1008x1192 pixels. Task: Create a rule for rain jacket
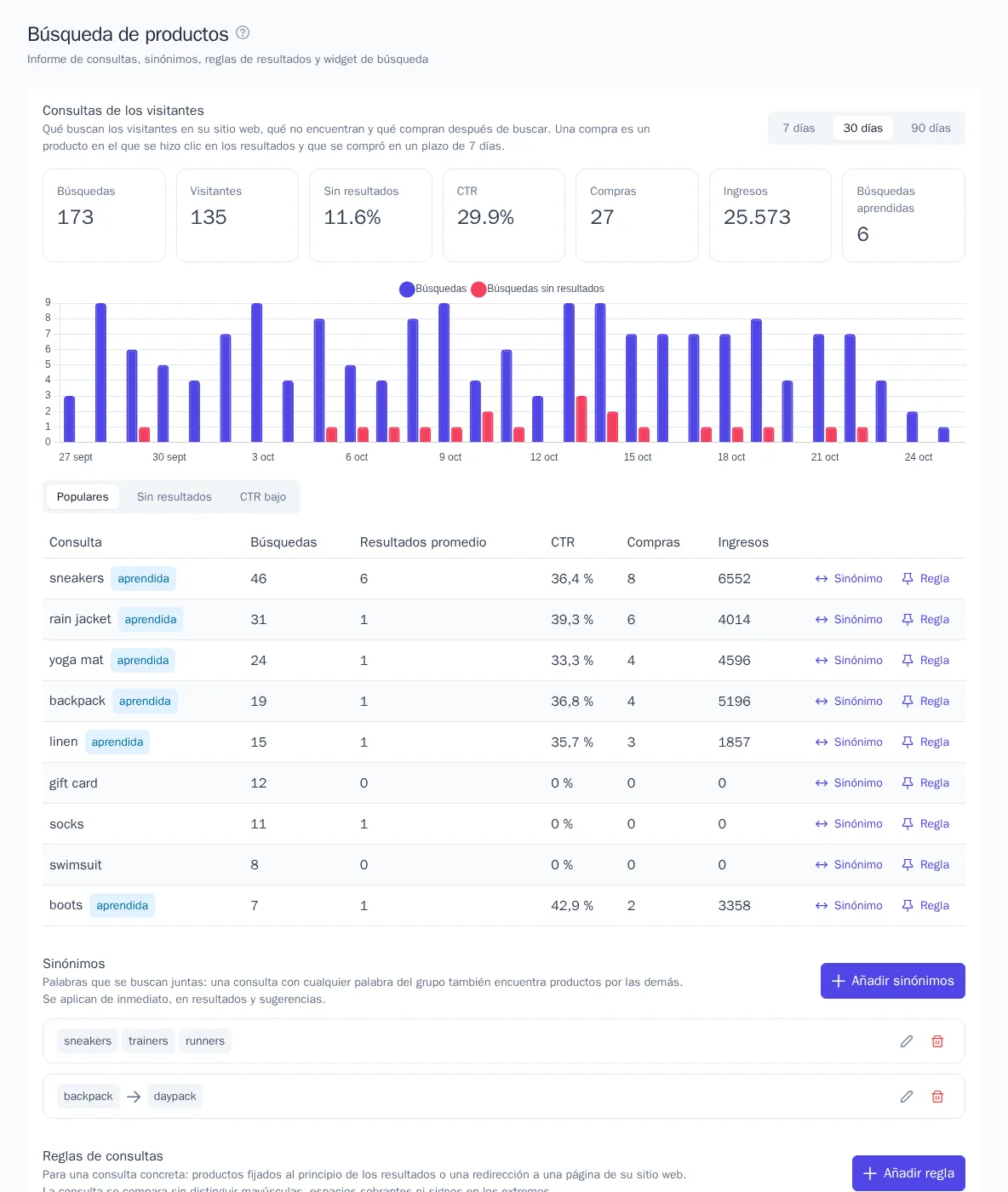[x=925, y=620]
